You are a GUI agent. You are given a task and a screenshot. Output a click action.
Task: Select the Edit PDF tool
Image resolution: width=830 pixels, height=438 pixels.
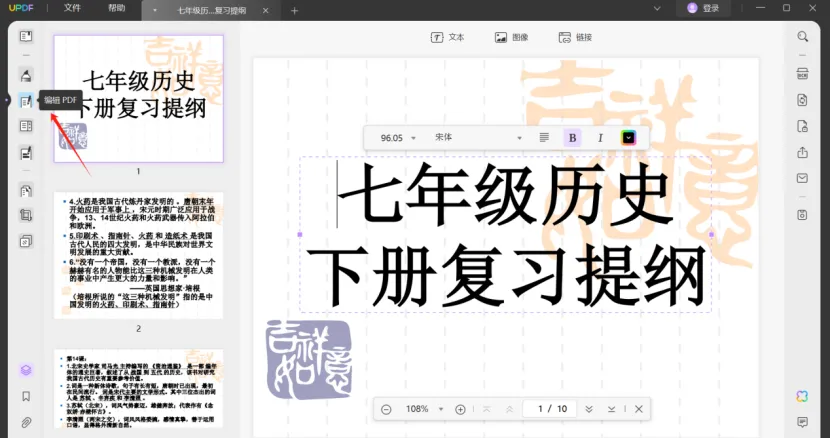point(26,101)
